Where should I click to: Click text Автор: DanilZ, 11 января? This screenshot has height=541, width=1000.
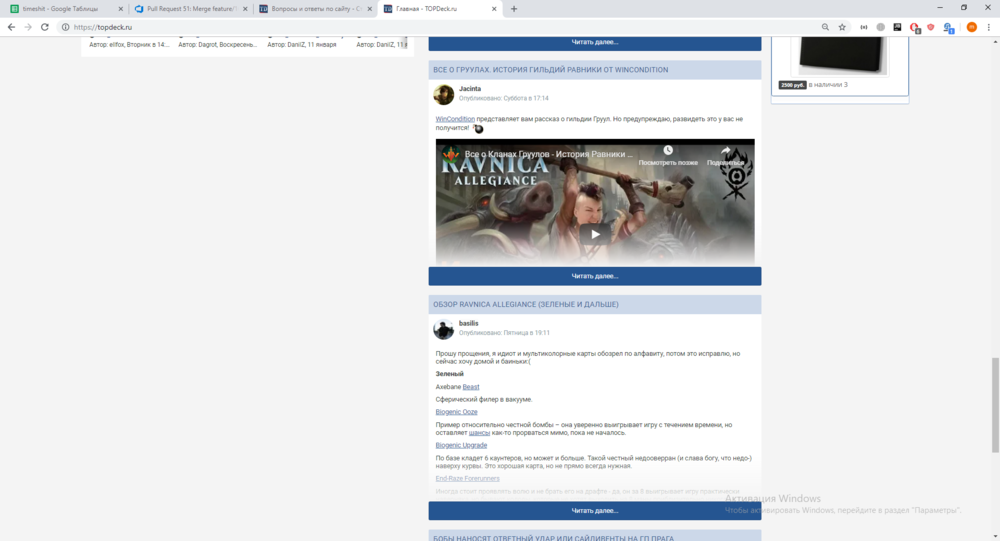(302, 45)
